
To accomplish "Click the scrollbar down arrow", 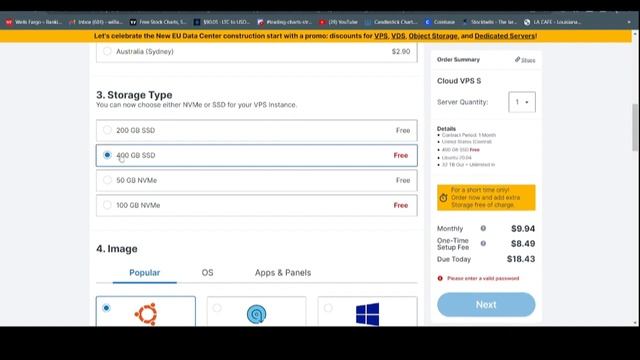I will pos(635,323).
